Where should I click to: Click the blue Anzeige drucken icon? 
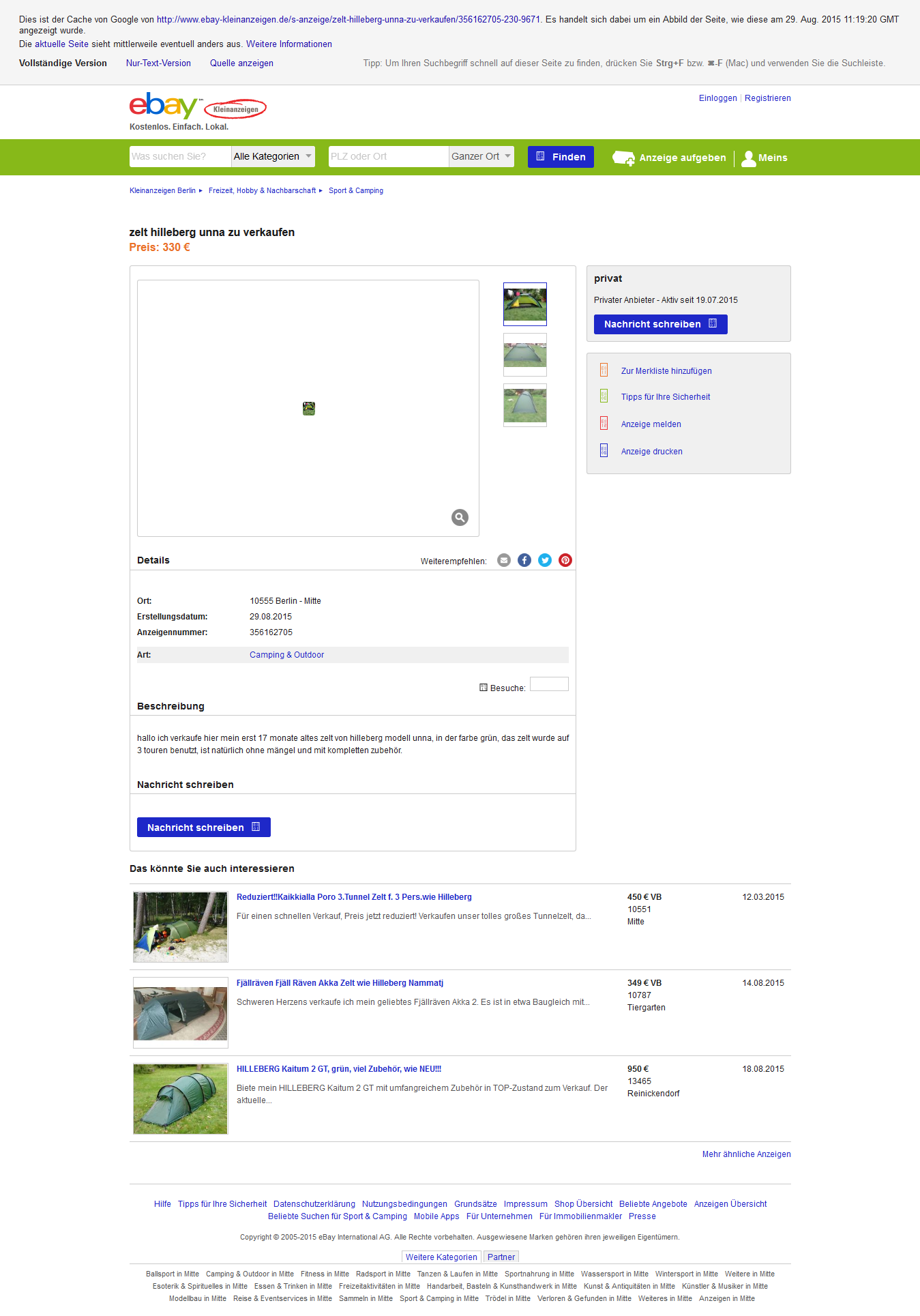coord(604,450)
